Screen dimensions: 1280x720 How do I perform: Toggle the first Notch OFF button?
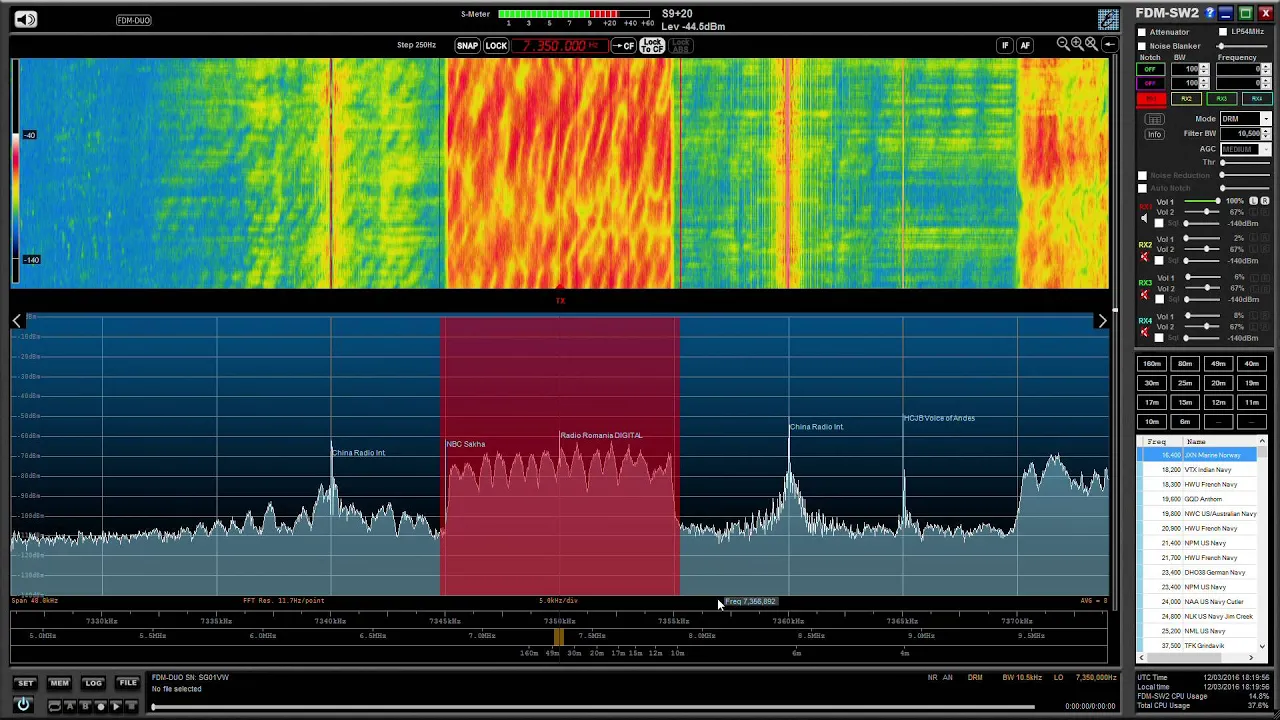[1150, 69]
